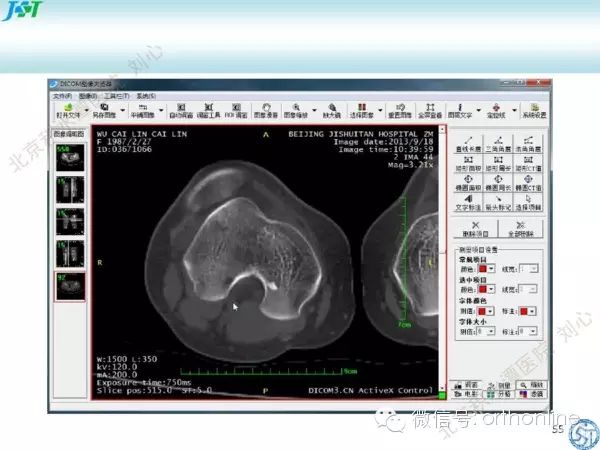Image resolution: width=600 pixels, height=450 pixels.
Task: Select the highlighted fifth series thumbnail
Action: (70, 287)
